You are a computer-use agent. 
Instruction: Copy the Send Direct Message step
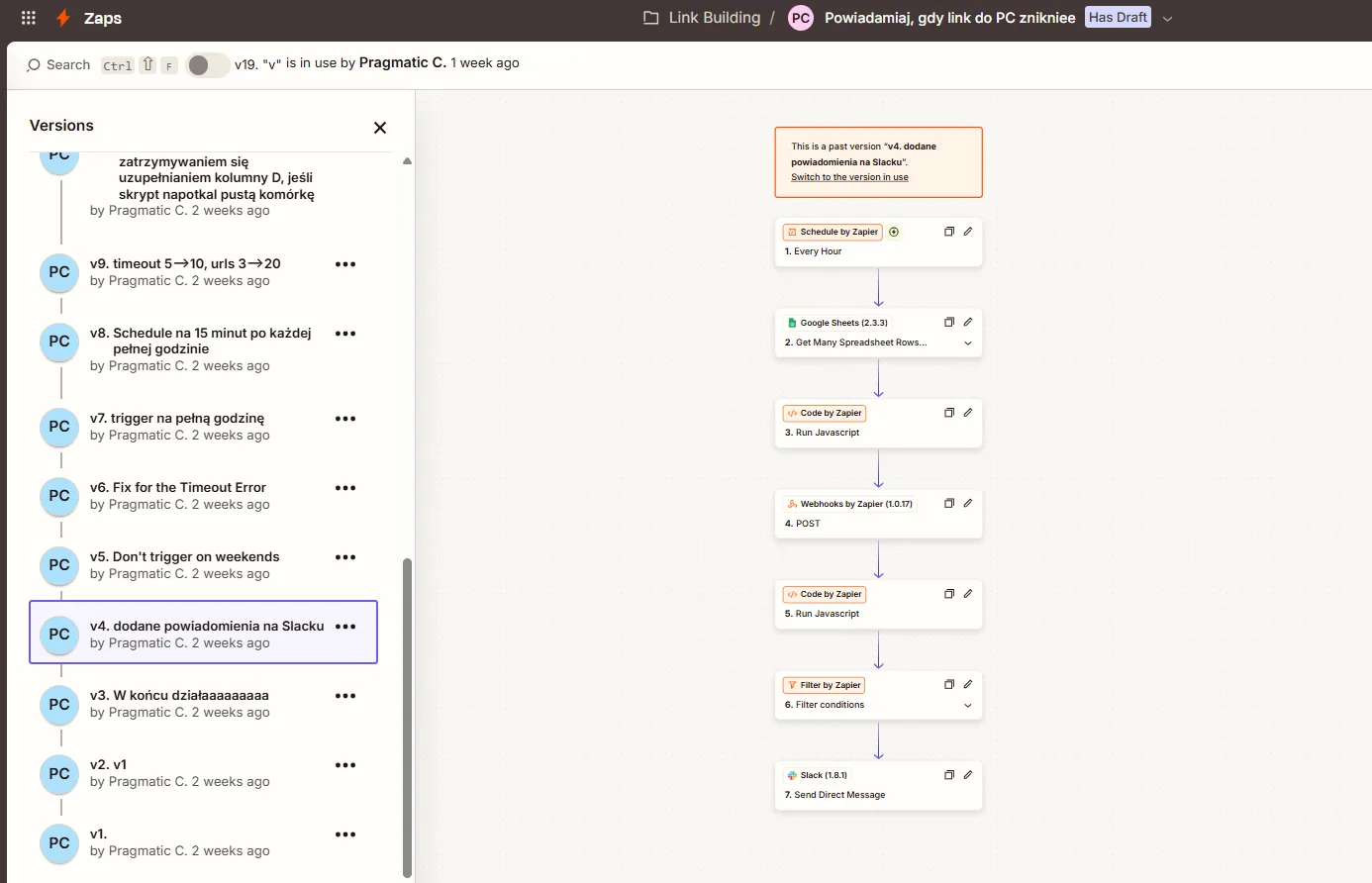[x=948, y=775]
